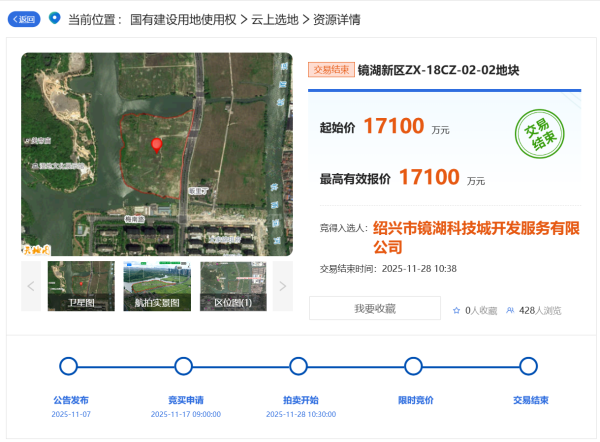Image resolution: width=600 pixels, height=442 pixels.
Task: Click the 公告发布 timeline node
Action: coord(68,366)
